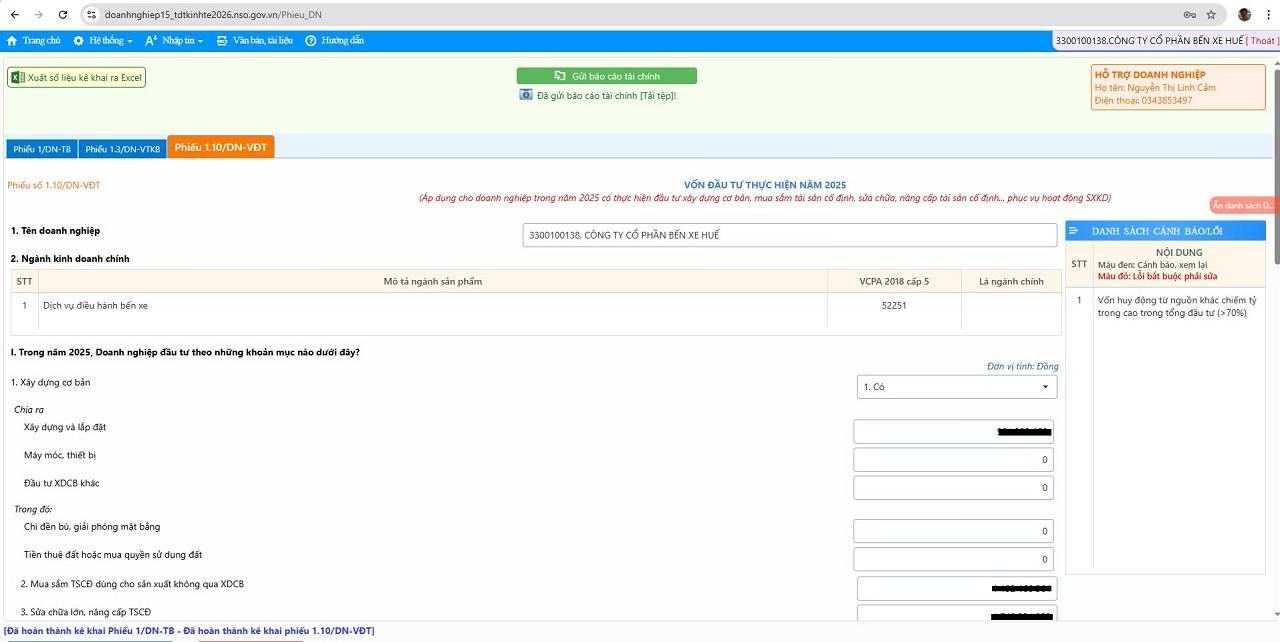Go to Trang chủ menu item
1280x642 pixels.
point(34,41)
